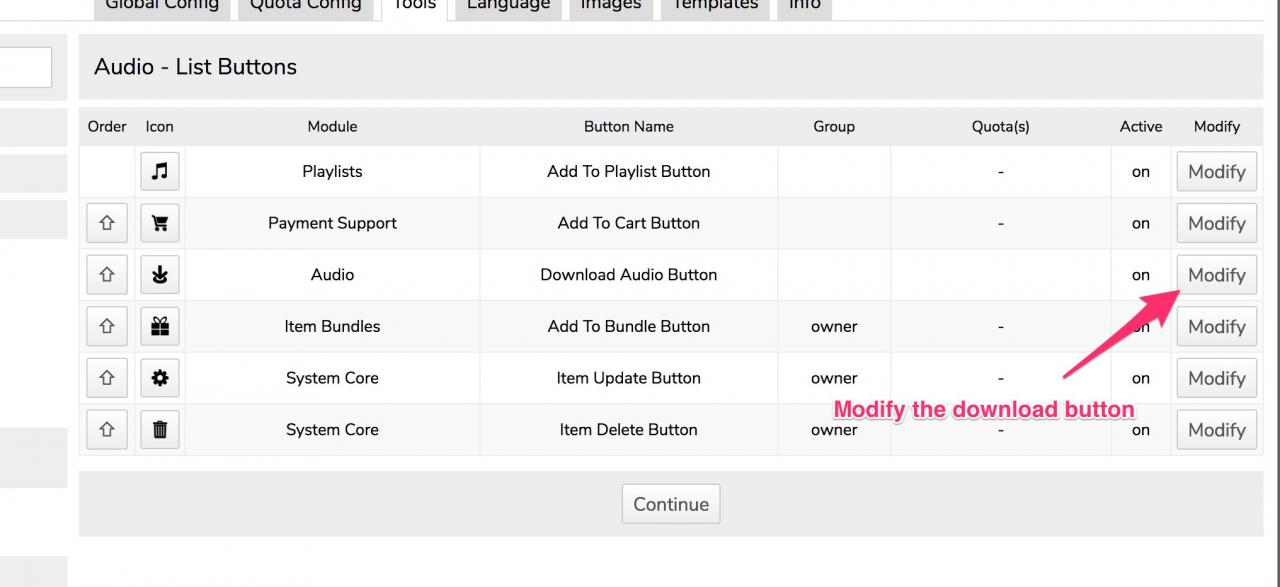The height and width of the screenshot is (587, 1280).
Task: Click the Item Update gear icon
Action: (x=159, y=379)
